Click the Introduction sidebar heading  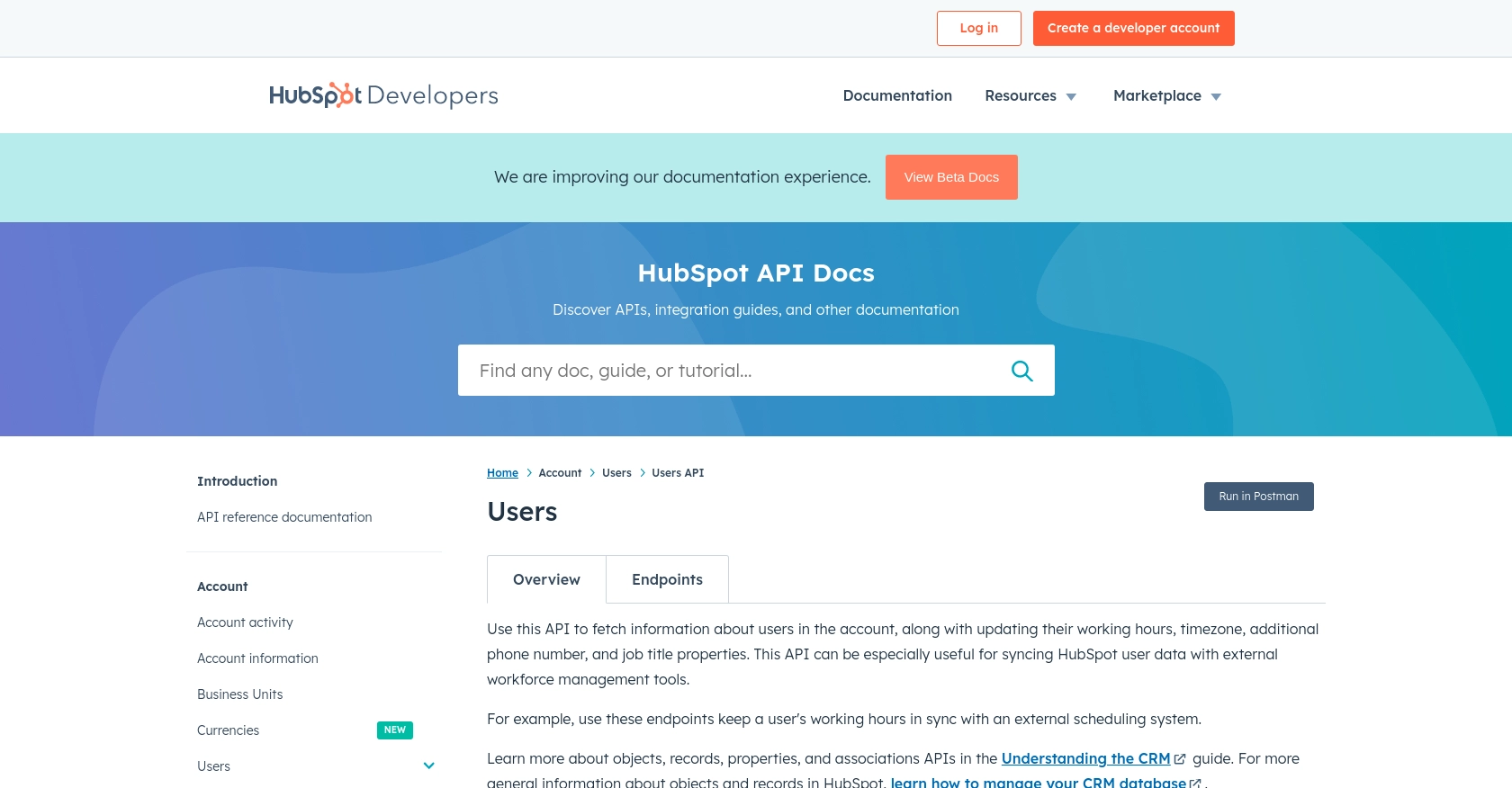click(x=238, y=481)
